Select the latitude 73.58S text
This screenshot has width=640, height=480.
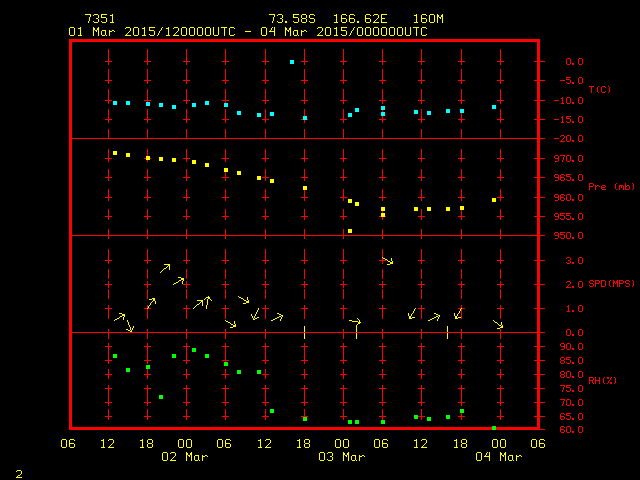tap(291, 19)
